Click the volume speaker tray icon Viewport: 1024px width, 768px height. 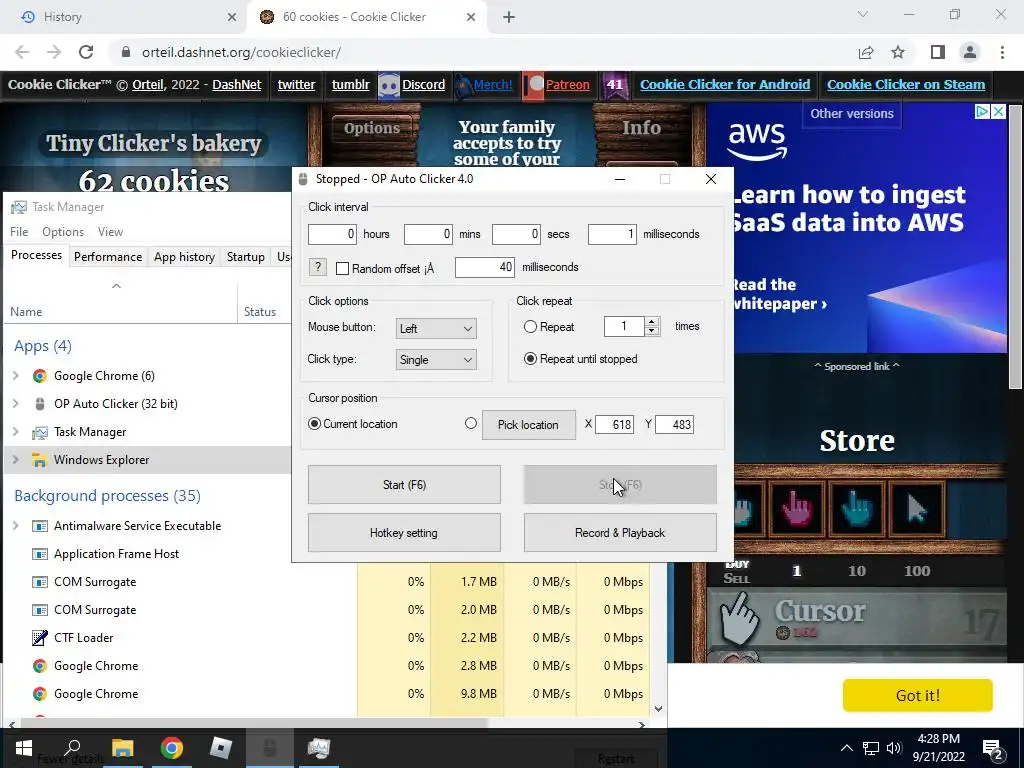pyautogui.click(x=894, y=748)
